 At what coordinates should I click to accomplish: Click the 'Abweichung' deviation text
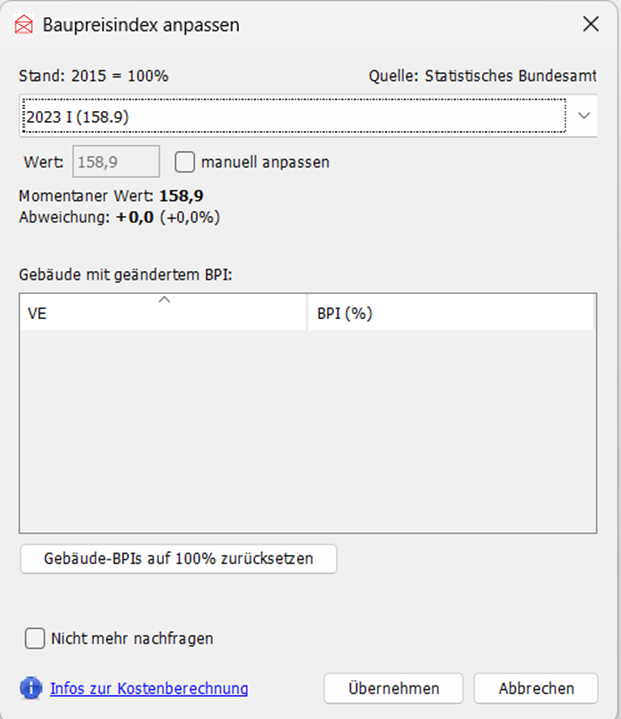pos(120,216)
